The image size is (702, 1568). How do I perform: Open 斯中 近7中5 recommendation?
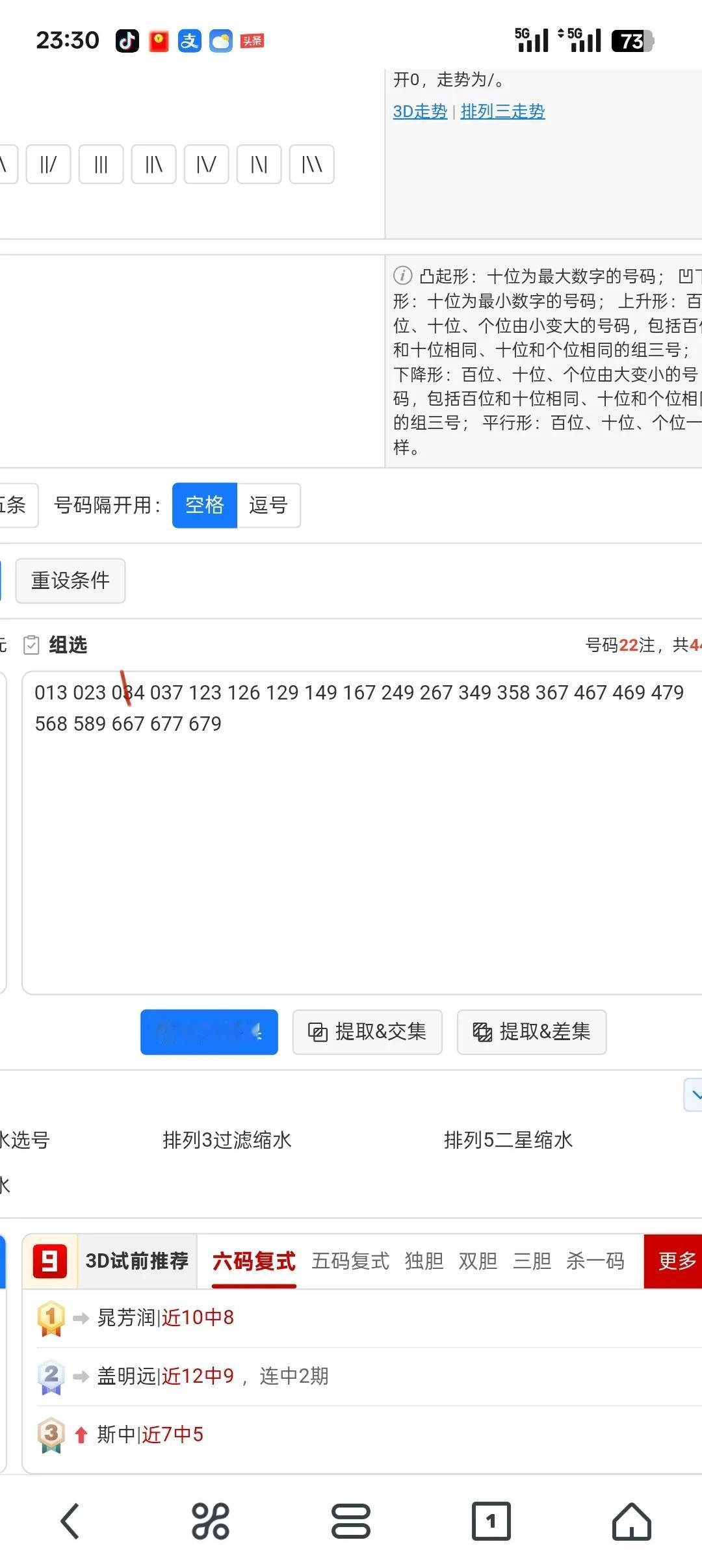(x=150, y=1434)
